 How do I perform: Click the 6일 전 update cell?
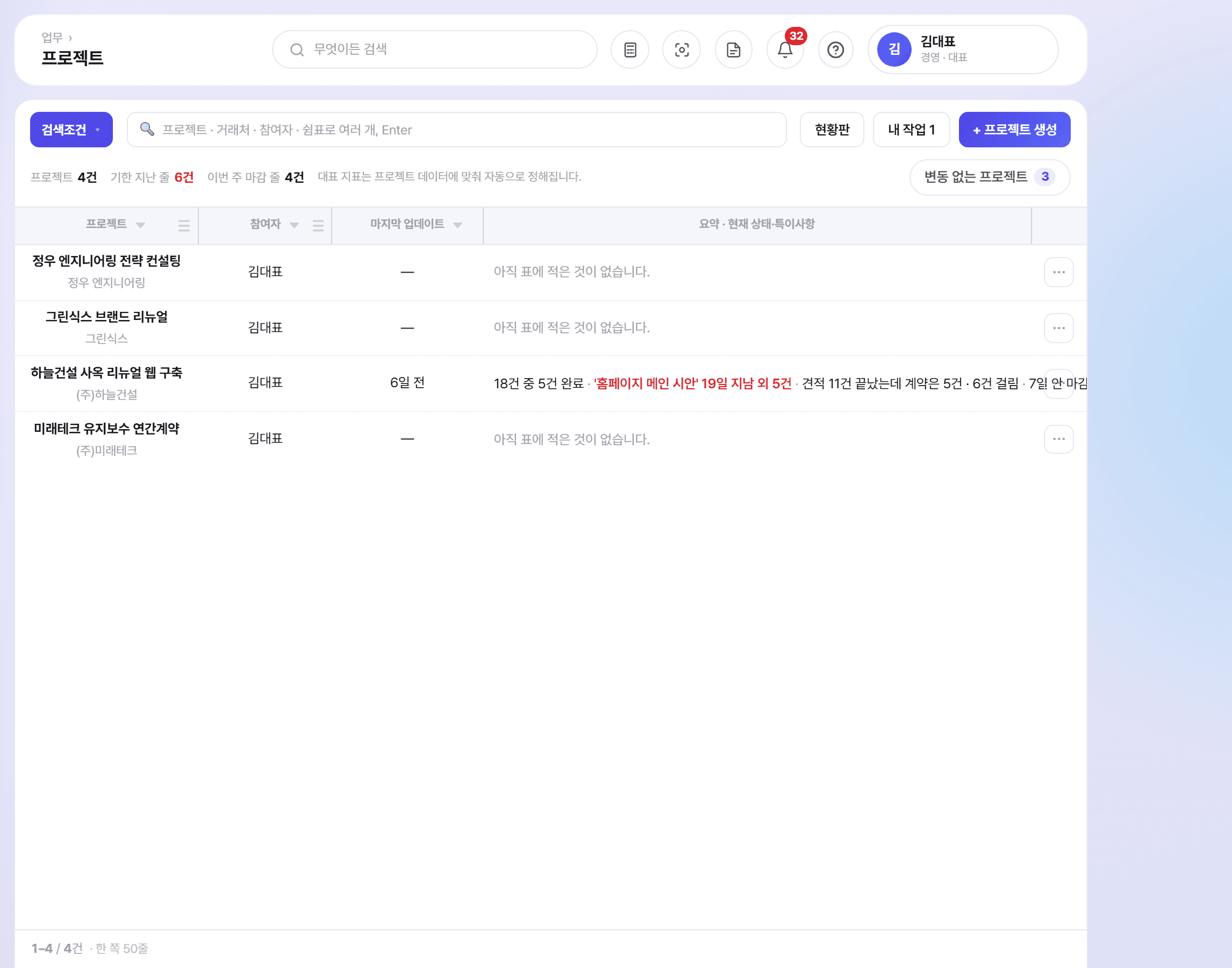[407, 382]
